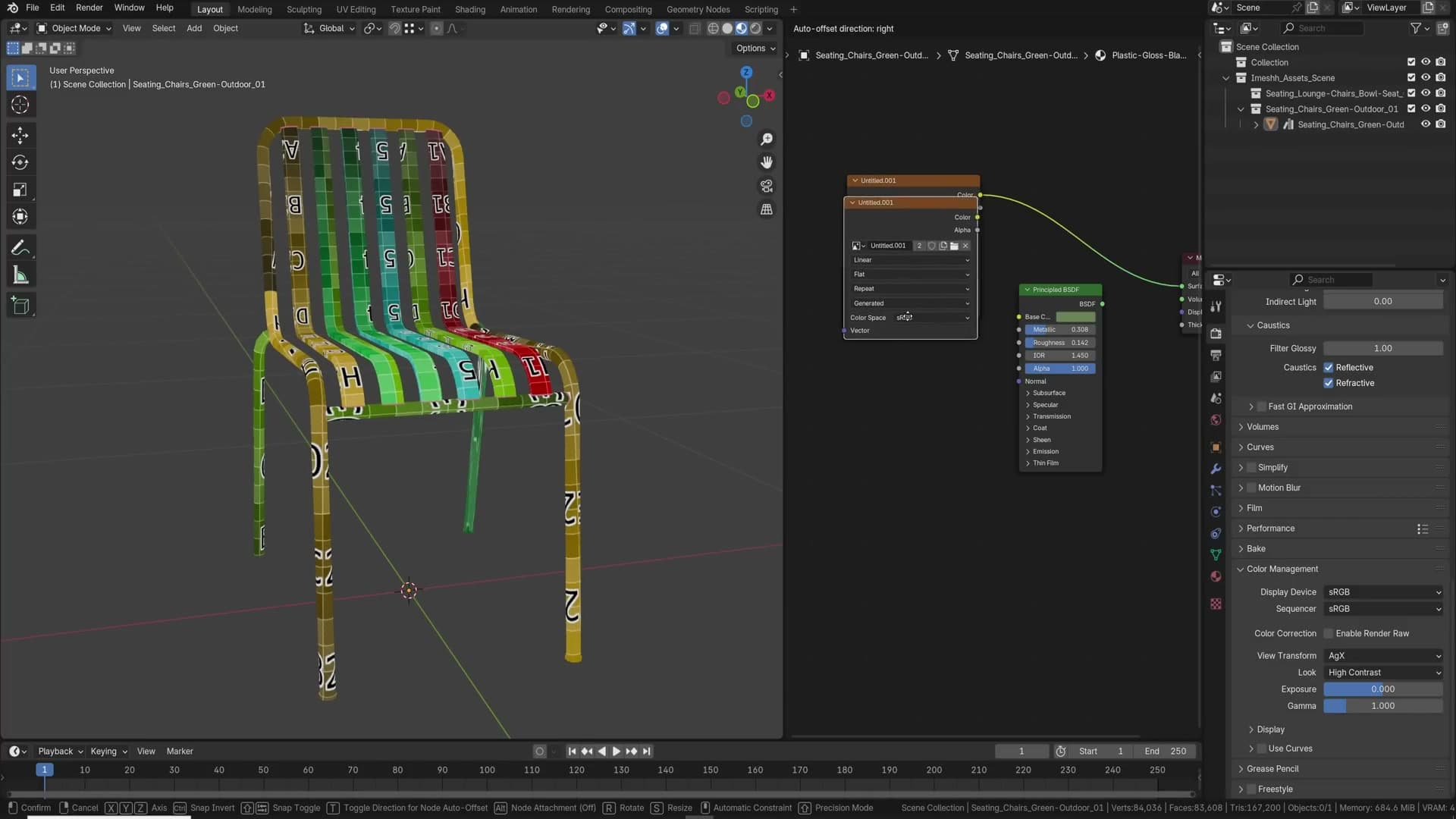Image resolution: width=1456 pixels, height=819 pixels.
Task: Select the Scale tool
Action: [20, 190]
